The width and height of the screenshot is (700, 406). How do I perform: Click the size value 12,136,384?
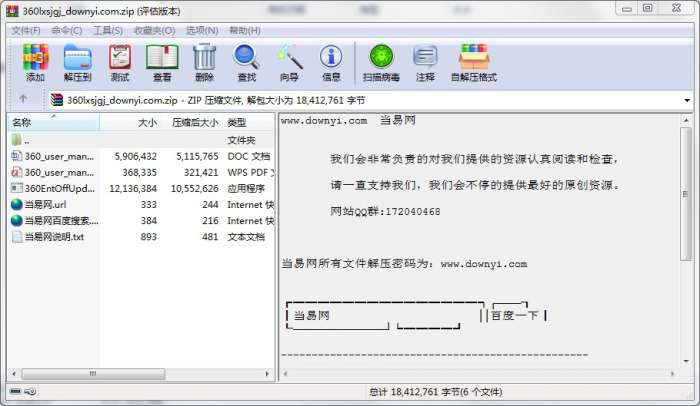[x=133, y=188]
